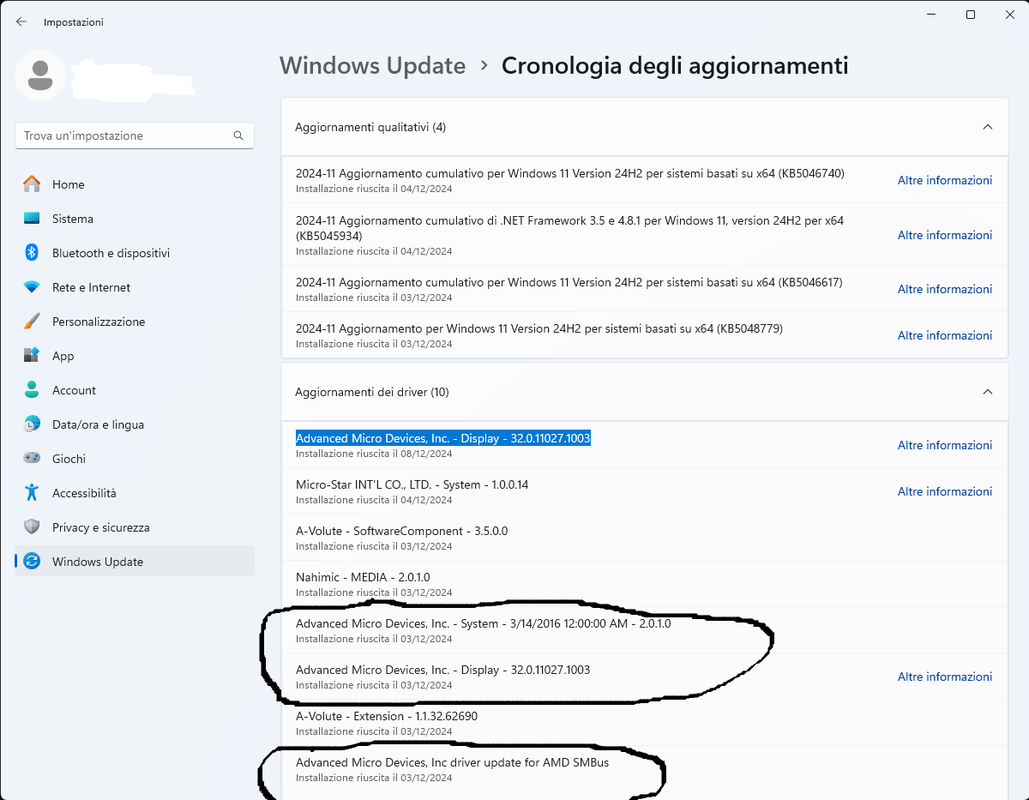Select Rete e Internet section
Image resolution: width=1029 pixels, height=800 pixels.
point(134,287)
